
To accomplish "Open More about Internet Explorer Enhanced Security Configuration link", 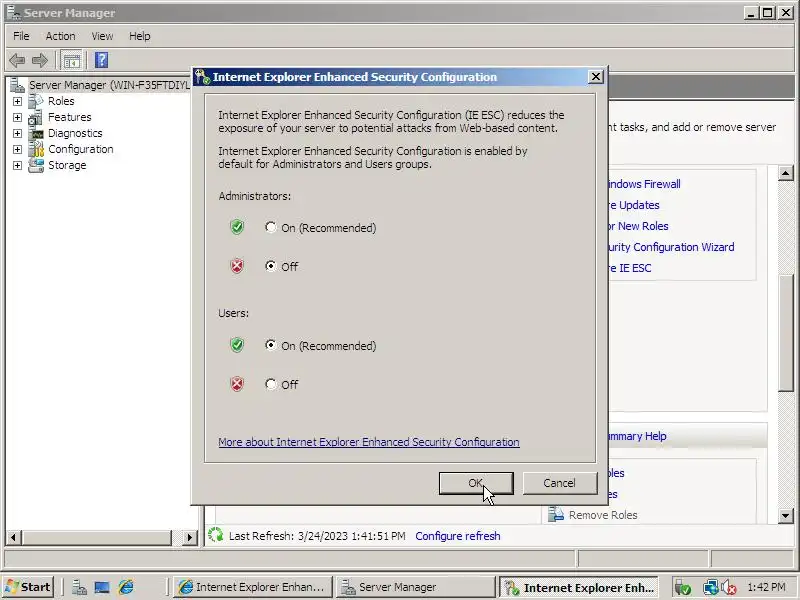I will coord(369,442).
